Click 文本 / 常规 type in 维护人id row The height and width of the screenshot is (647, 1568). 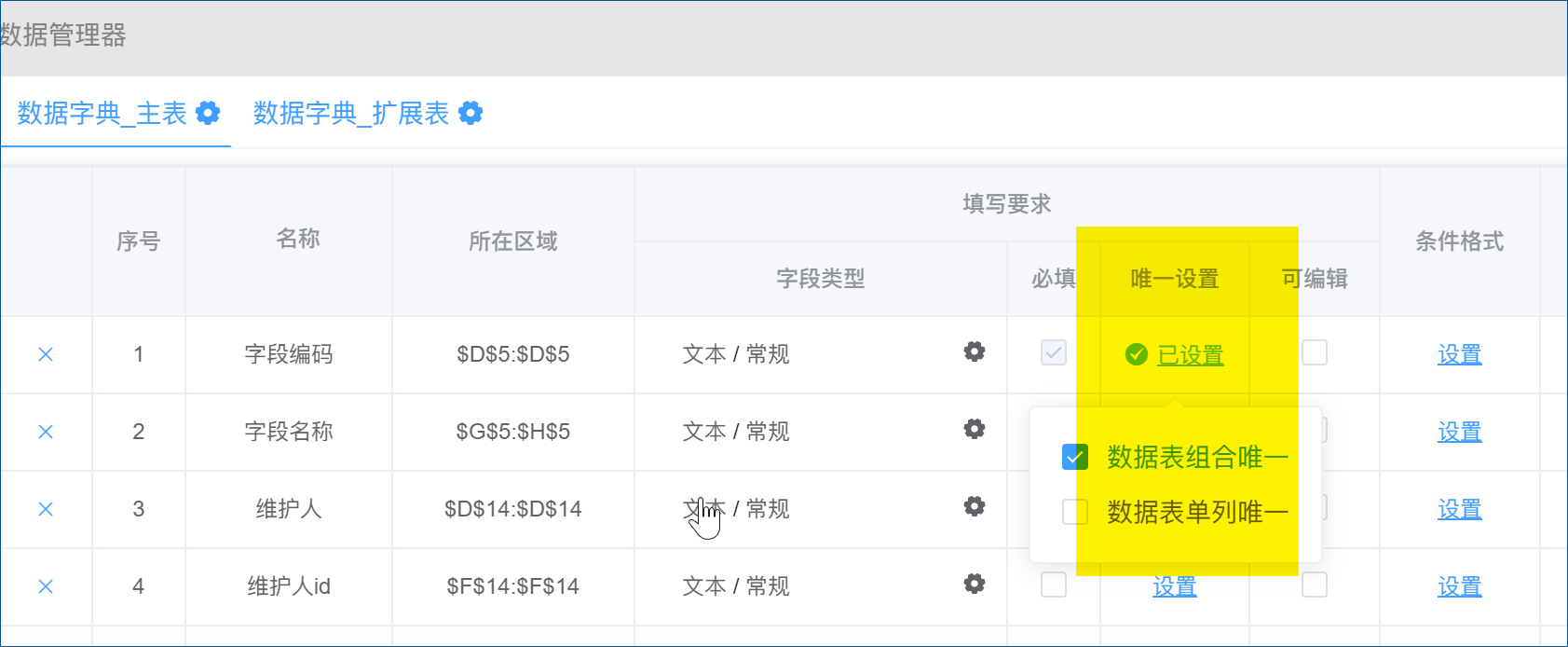coord(736,586)
